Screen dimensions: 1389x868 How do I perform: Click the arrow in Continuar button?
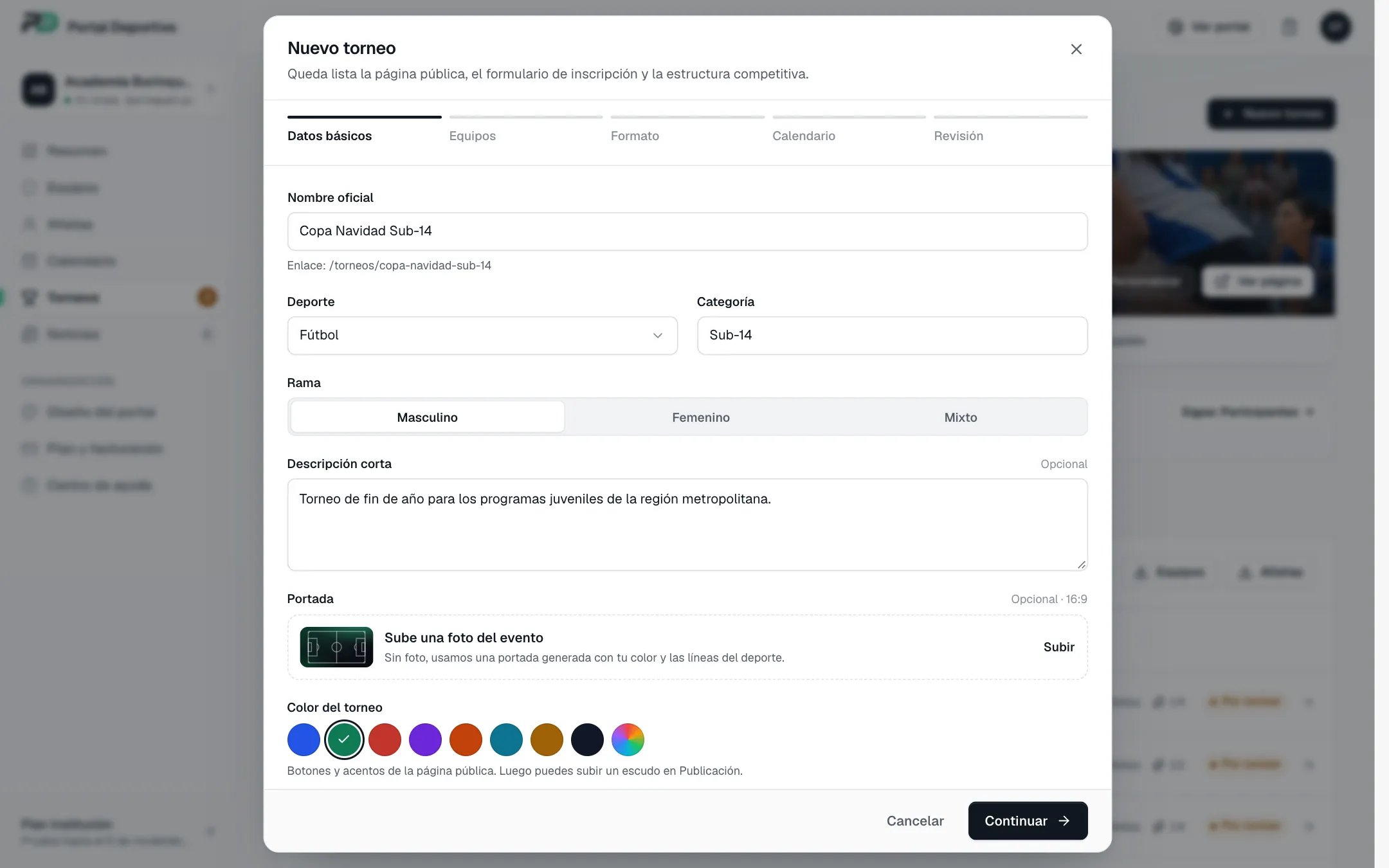tap(1064, 820)
